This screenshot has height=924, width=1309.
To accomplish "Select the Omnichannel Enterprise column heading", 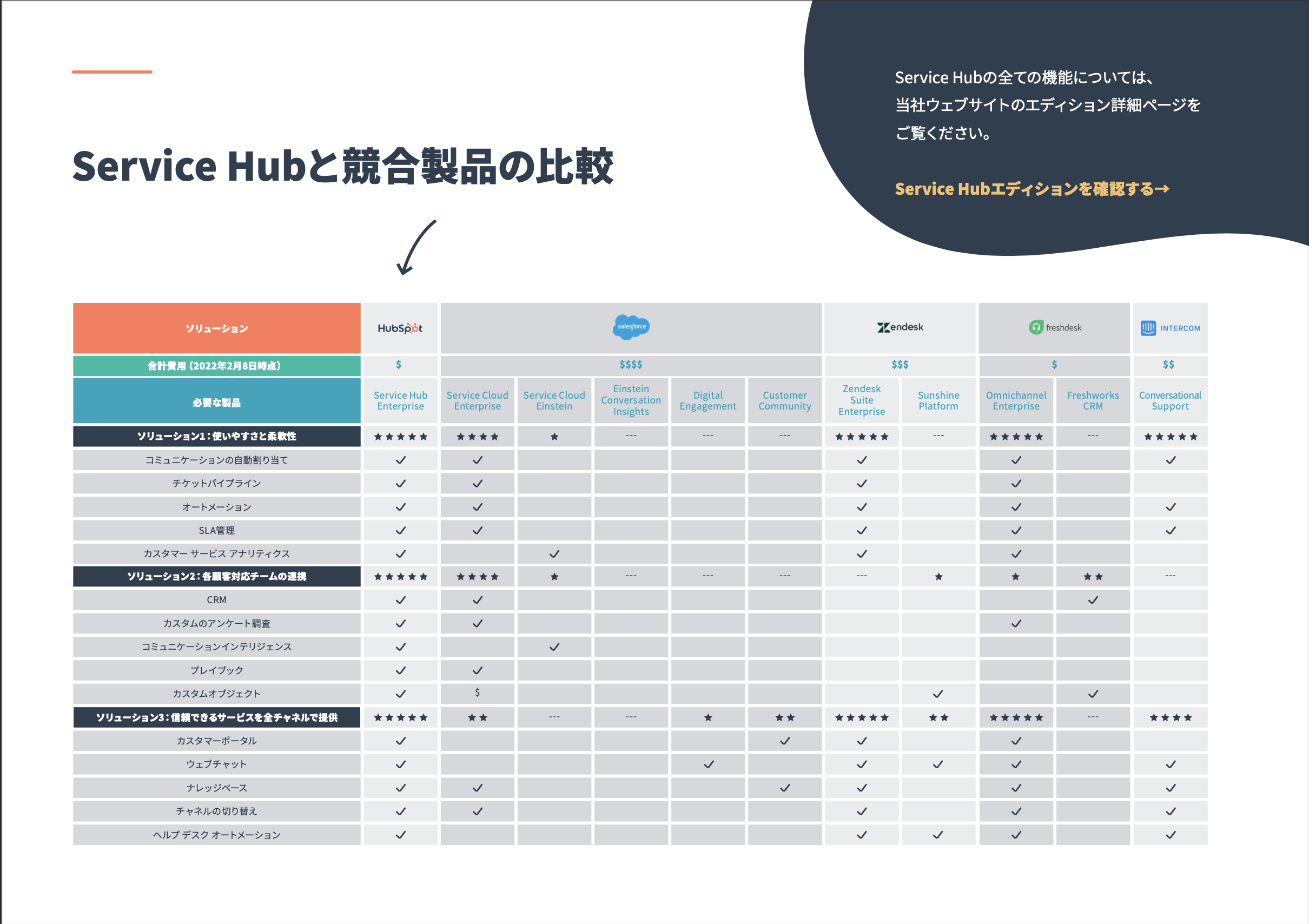I will [x=1016, y=400].
